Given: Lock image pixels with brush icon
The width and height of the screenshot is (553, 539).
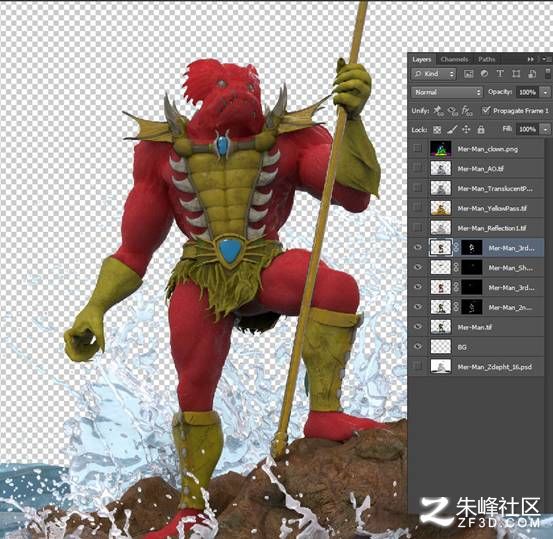Looking at the screenshot, I should pyautogui.click(x=452, y=130).
